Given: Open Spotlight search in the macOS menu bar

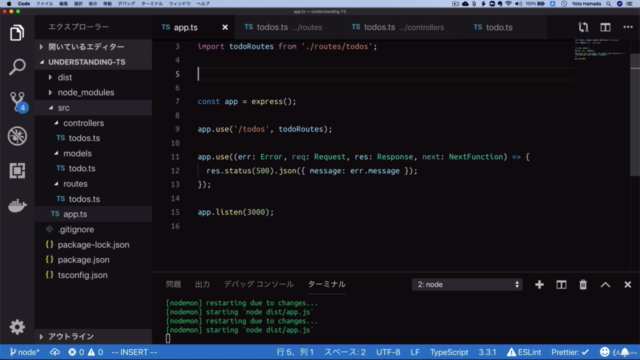Looking at the screenshot, I should (609, 4).
